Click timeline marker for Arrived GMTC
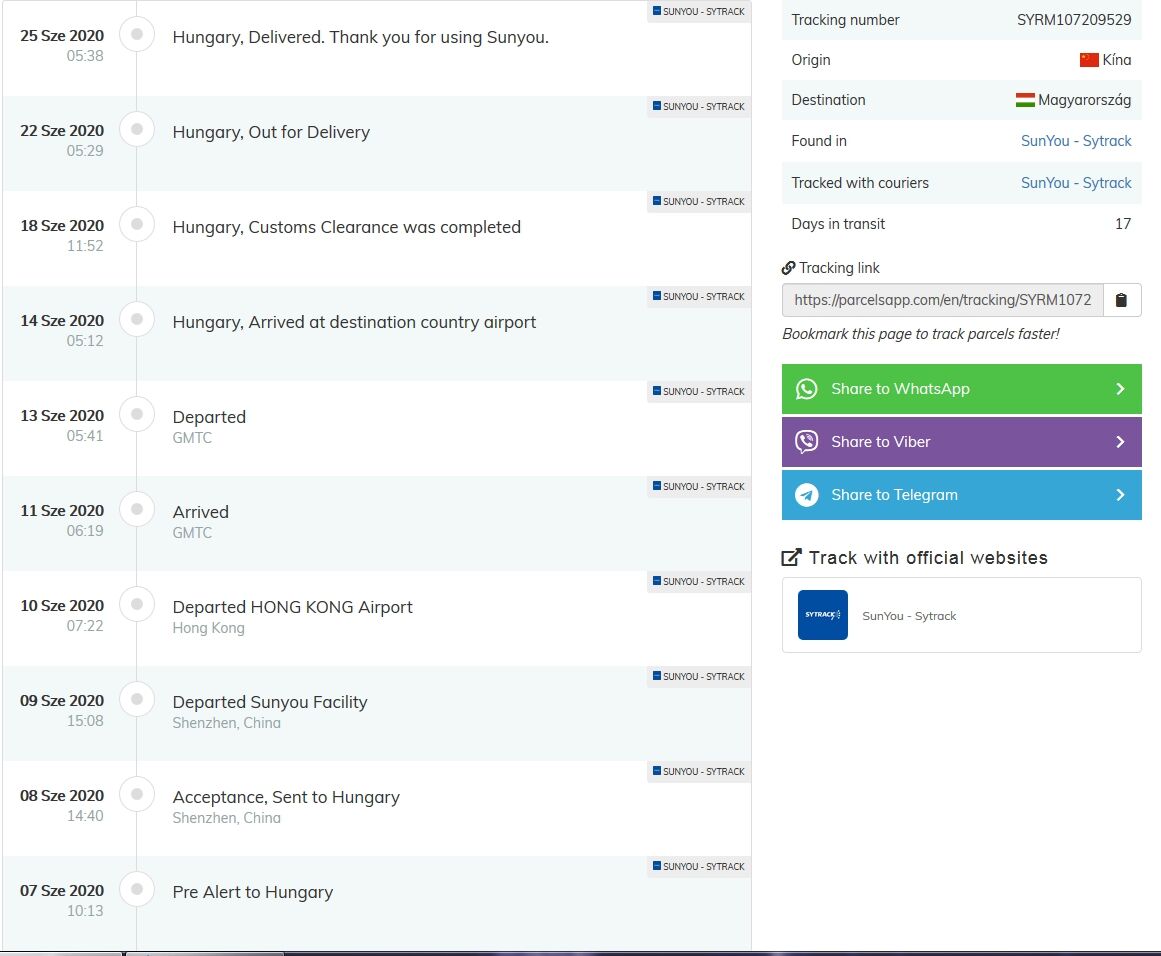1161x956 pixels. [137, 509]
